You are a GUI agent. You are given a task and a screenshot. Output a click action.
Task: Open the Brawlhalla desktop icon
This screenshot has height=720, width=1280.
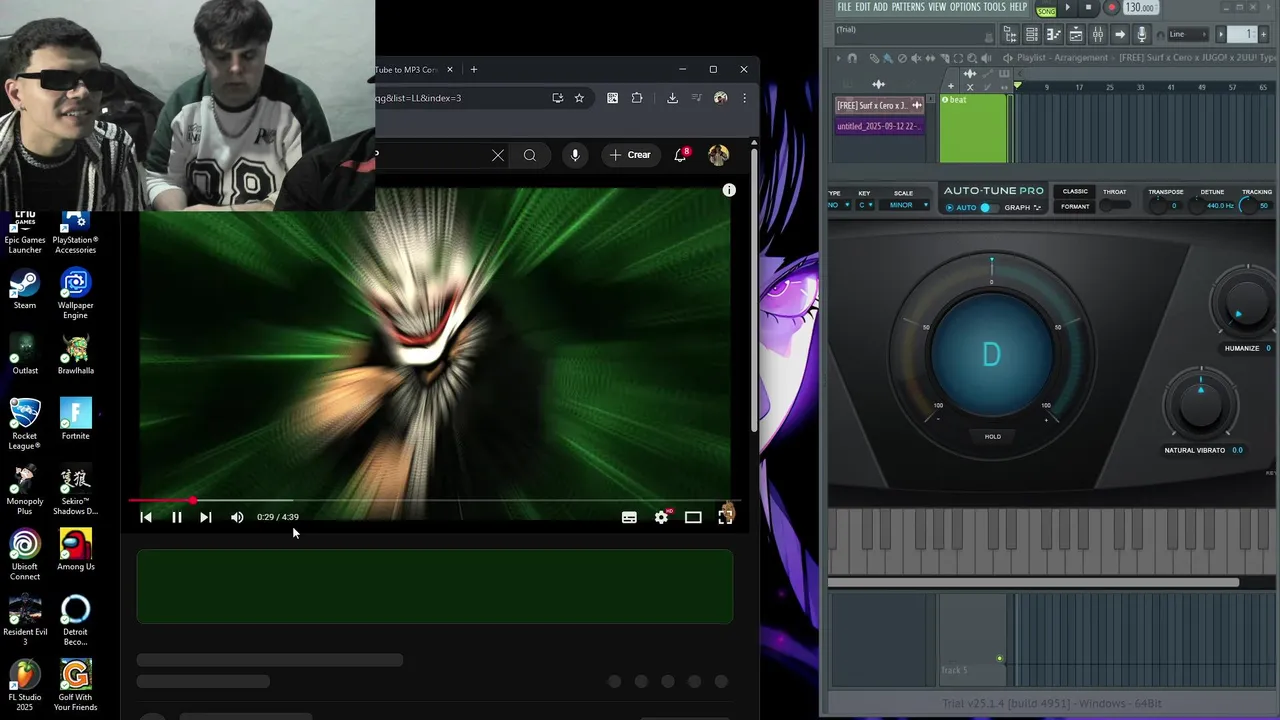tap(75, 355)
